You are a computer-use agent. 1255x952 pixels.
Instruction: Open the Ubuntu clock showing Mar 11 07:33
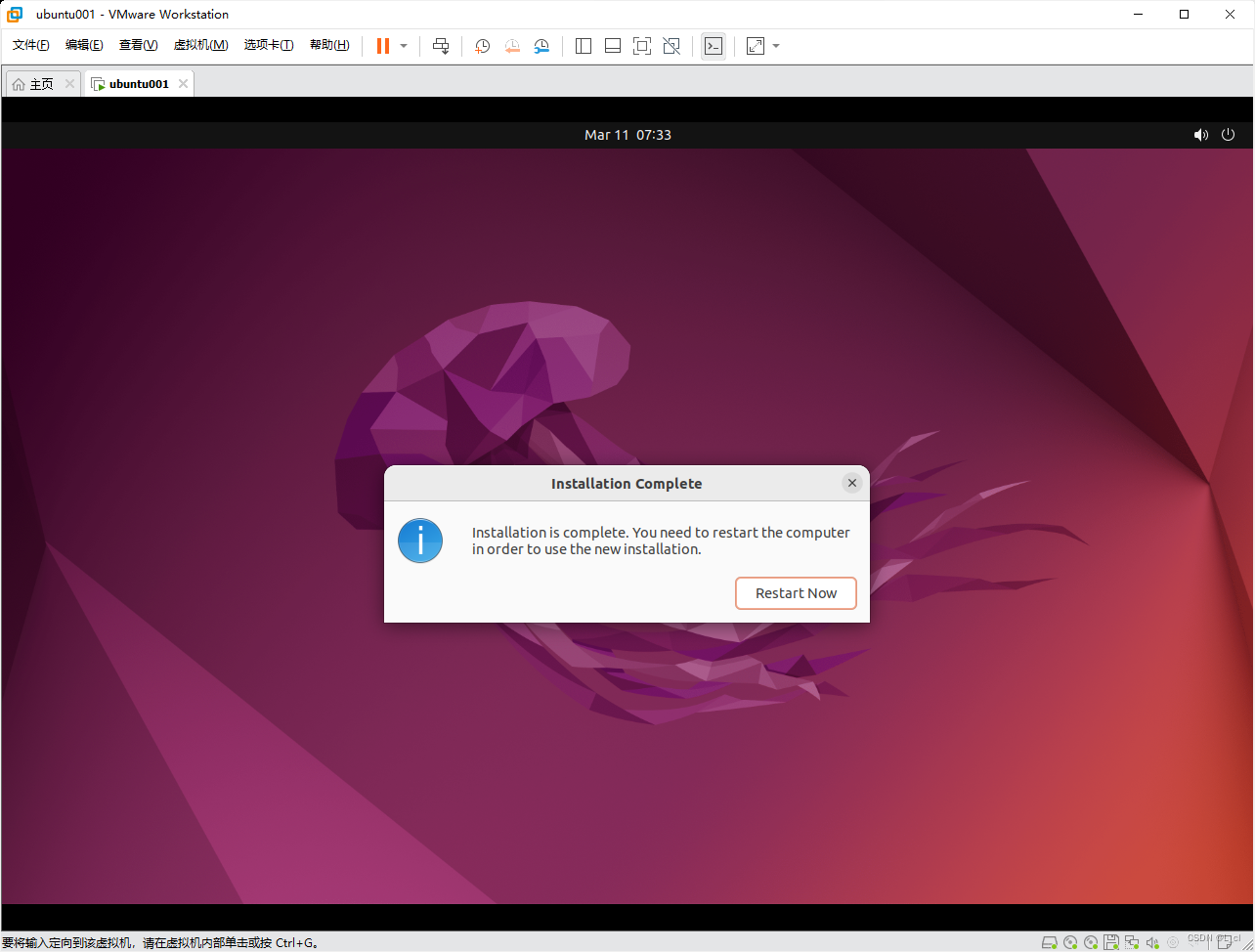pyautogui.click(x=627, y=135)
